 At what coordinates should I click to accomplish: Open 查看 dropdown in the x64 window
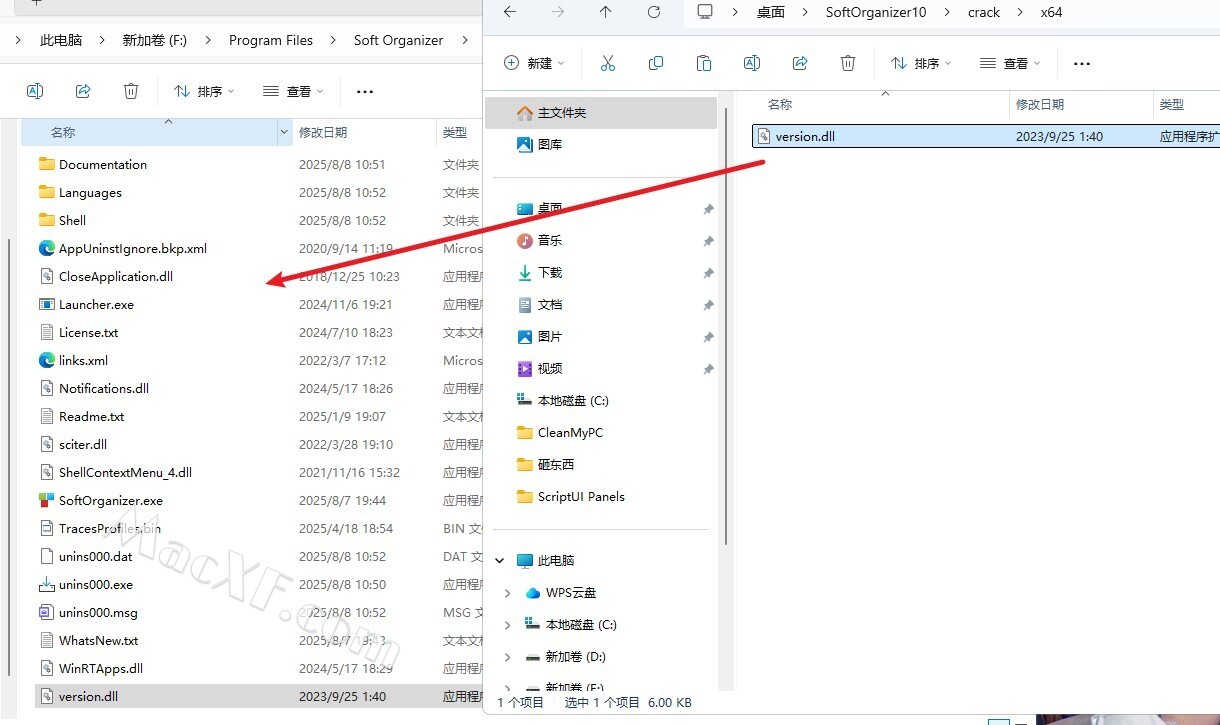pos(1010,63)
